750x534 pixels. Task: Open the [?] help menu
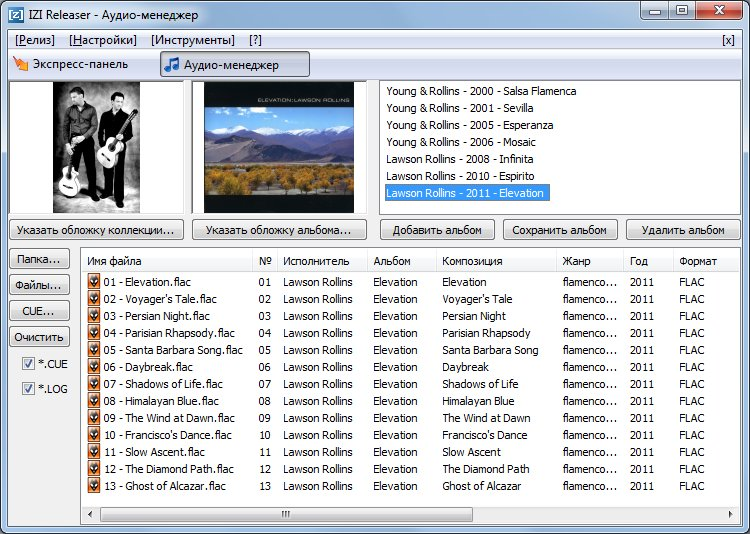[255, 40]
